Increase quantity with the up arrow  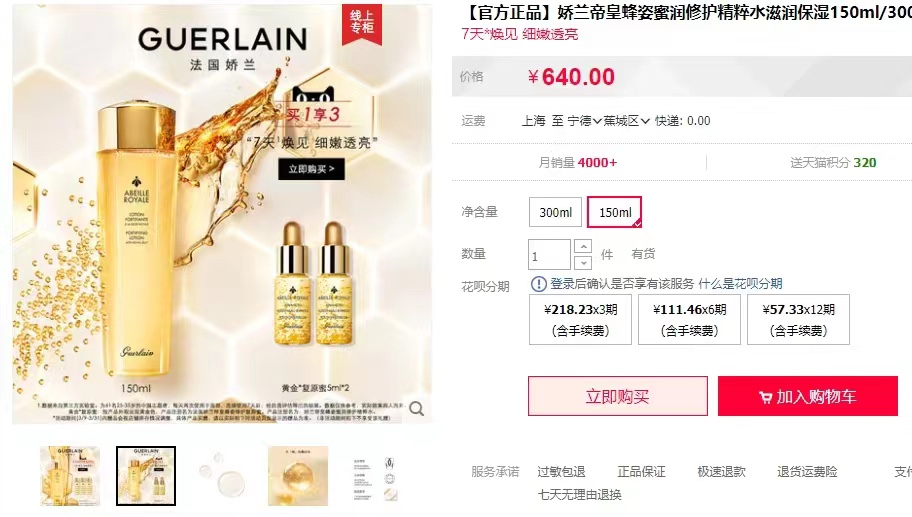click(x=583, y=246)
